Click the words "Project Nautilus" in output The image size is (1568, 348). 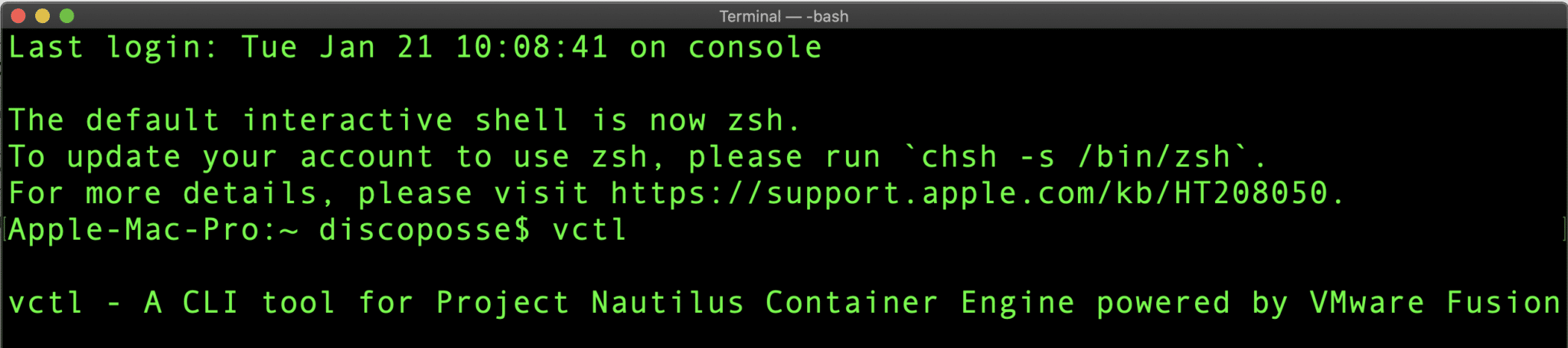click(590, 303)
